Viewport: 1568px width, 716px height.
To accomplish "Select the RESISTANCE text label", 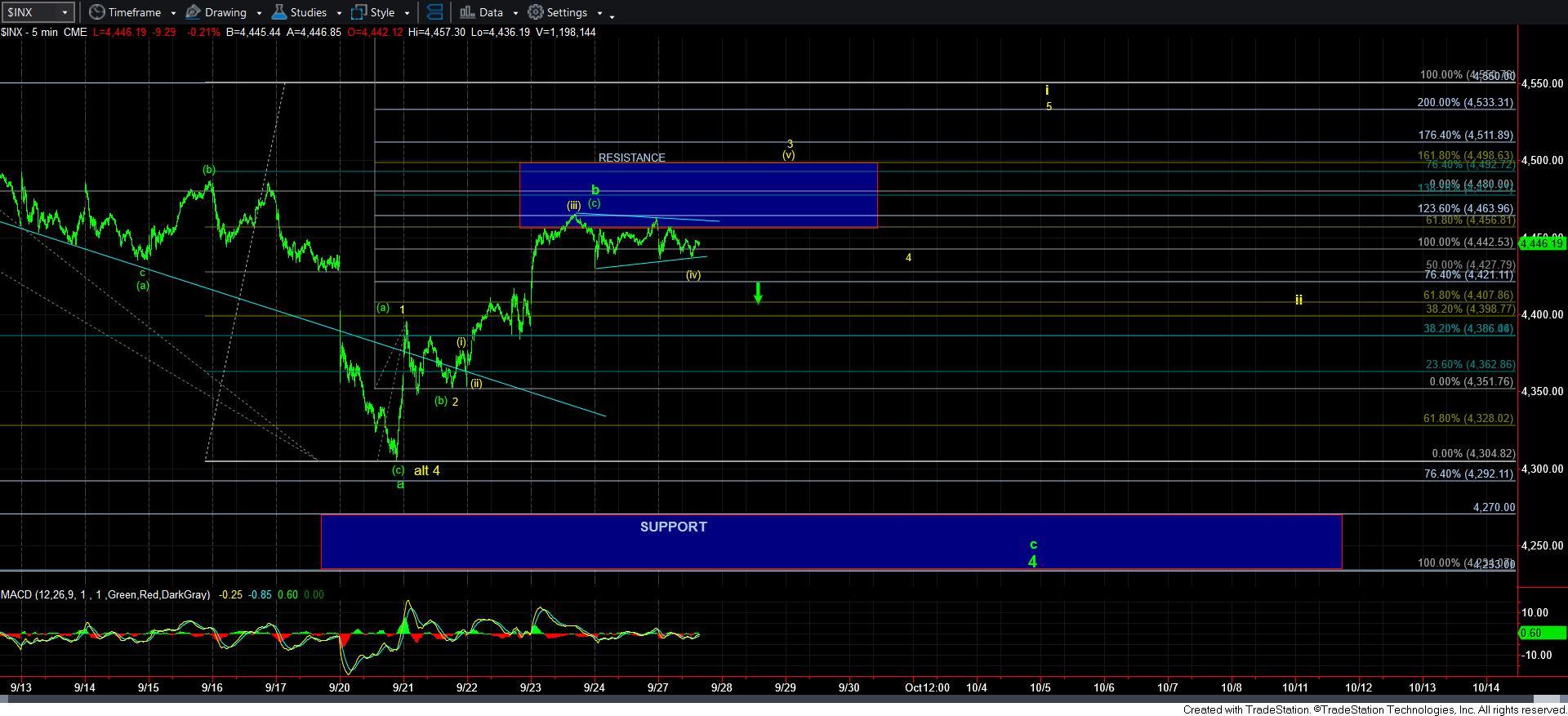I will click(x=631, y=158).
